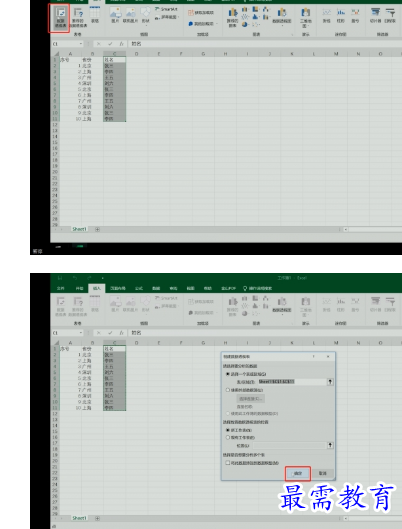
Task: Tick the 'Add this data to Data Model' checkbox
Action: tap(228, 463)
